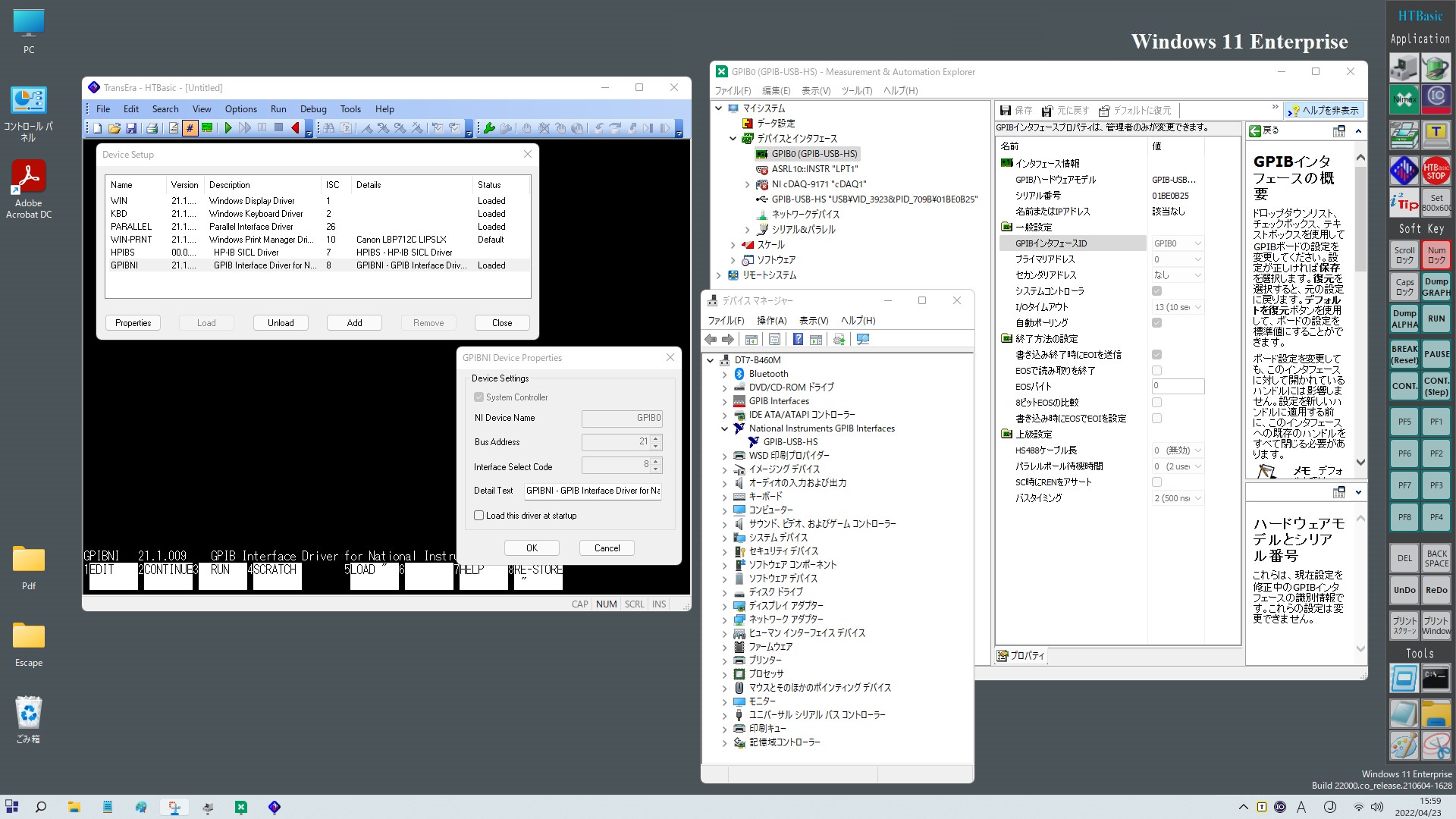Toggle Num ロック soft key
Image resolution: width=1456 pixels, height=819 pixels.
pos(1436,255)
